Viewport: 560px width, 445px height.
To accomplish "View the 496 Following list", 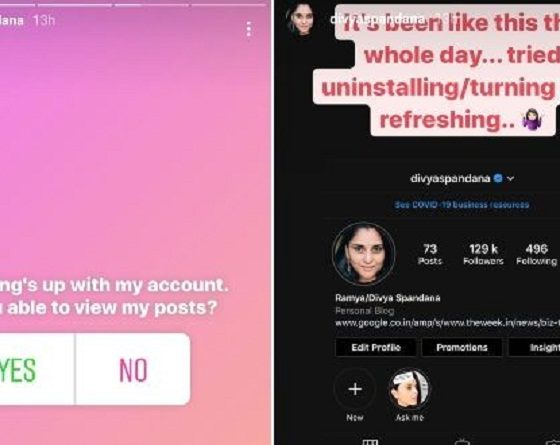I will coord(536,254).
